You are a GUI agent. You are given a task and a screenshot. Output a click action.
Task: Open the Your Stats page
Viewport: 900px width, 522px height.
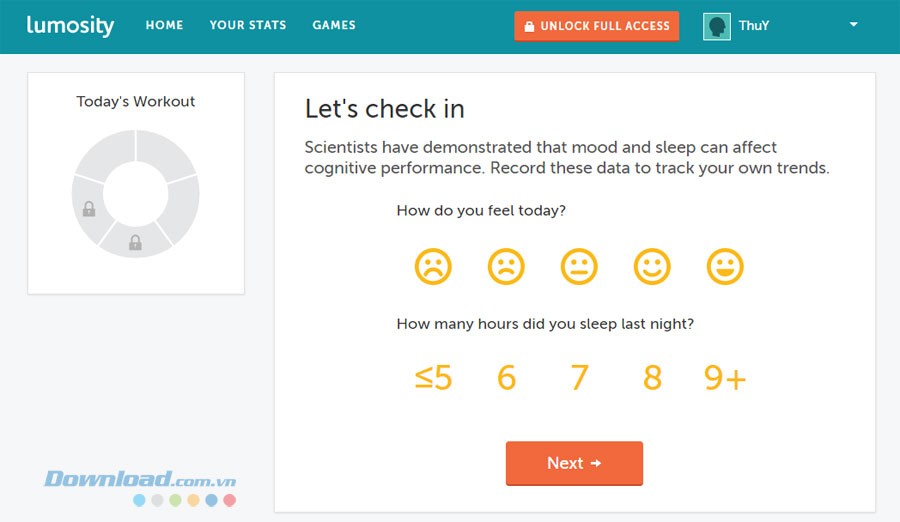point(248,25)
